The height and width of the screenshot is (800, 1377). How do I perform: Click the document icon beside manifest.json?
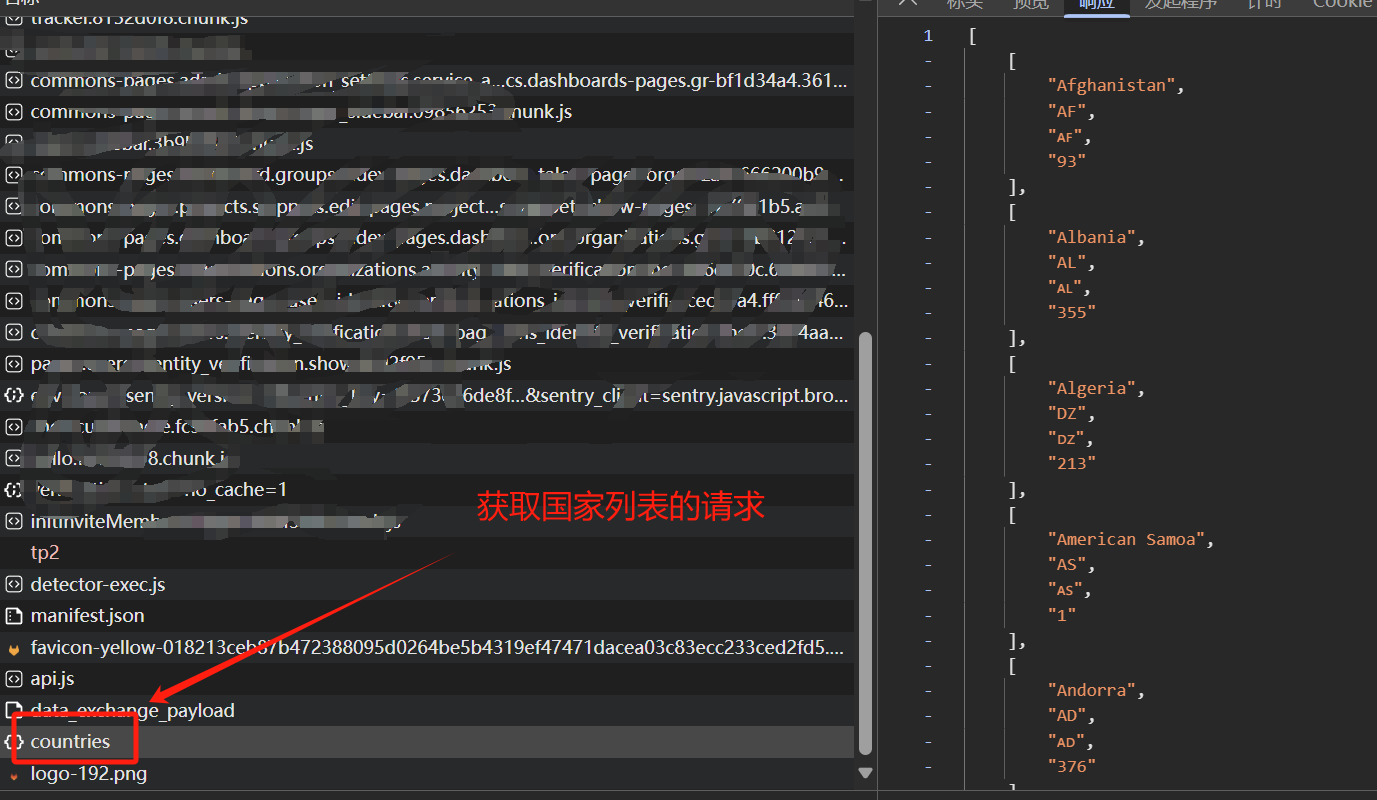point(14,616)
